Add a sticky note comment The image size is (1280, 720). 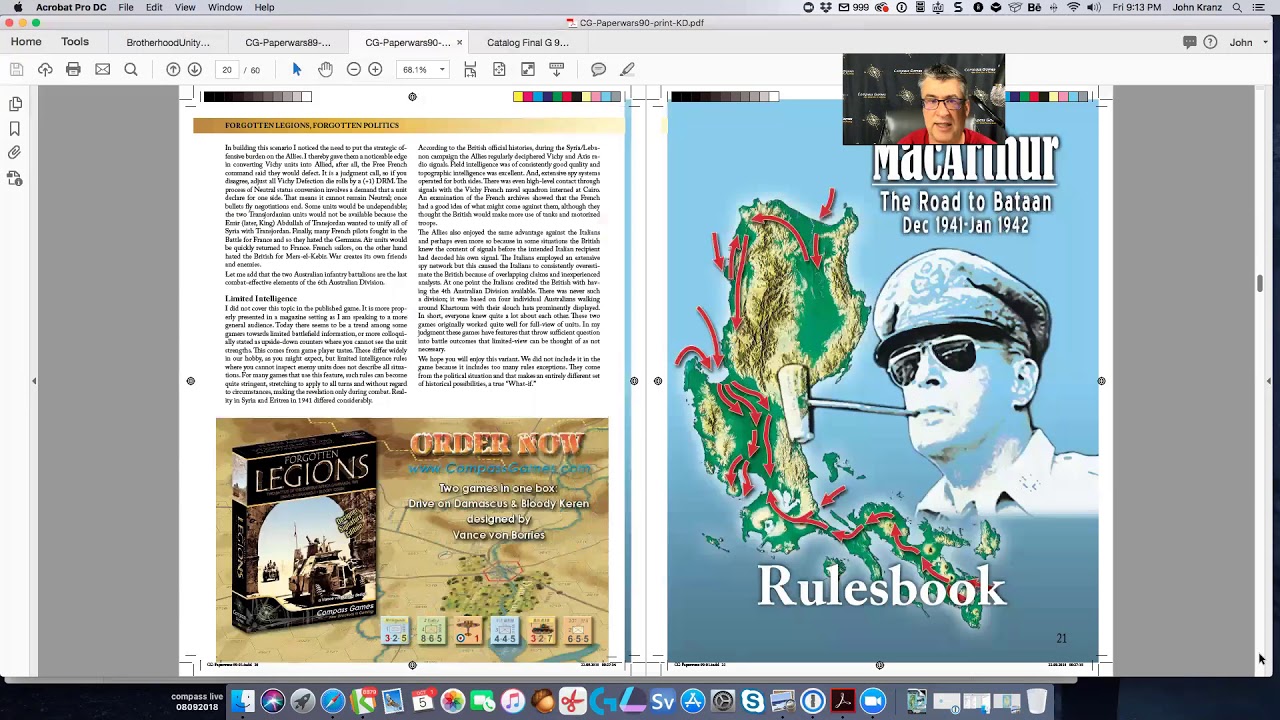[598, 69]
